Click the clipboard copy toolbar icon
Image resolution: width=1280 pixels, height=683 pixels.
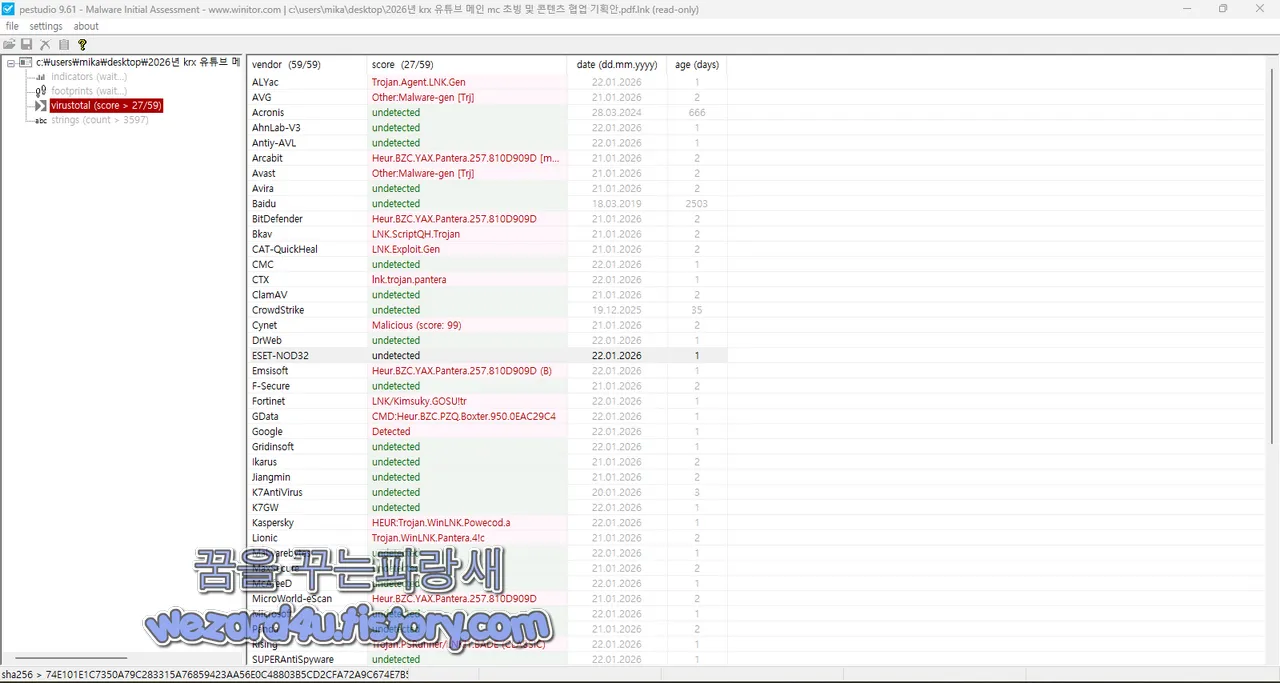(64, 44)
